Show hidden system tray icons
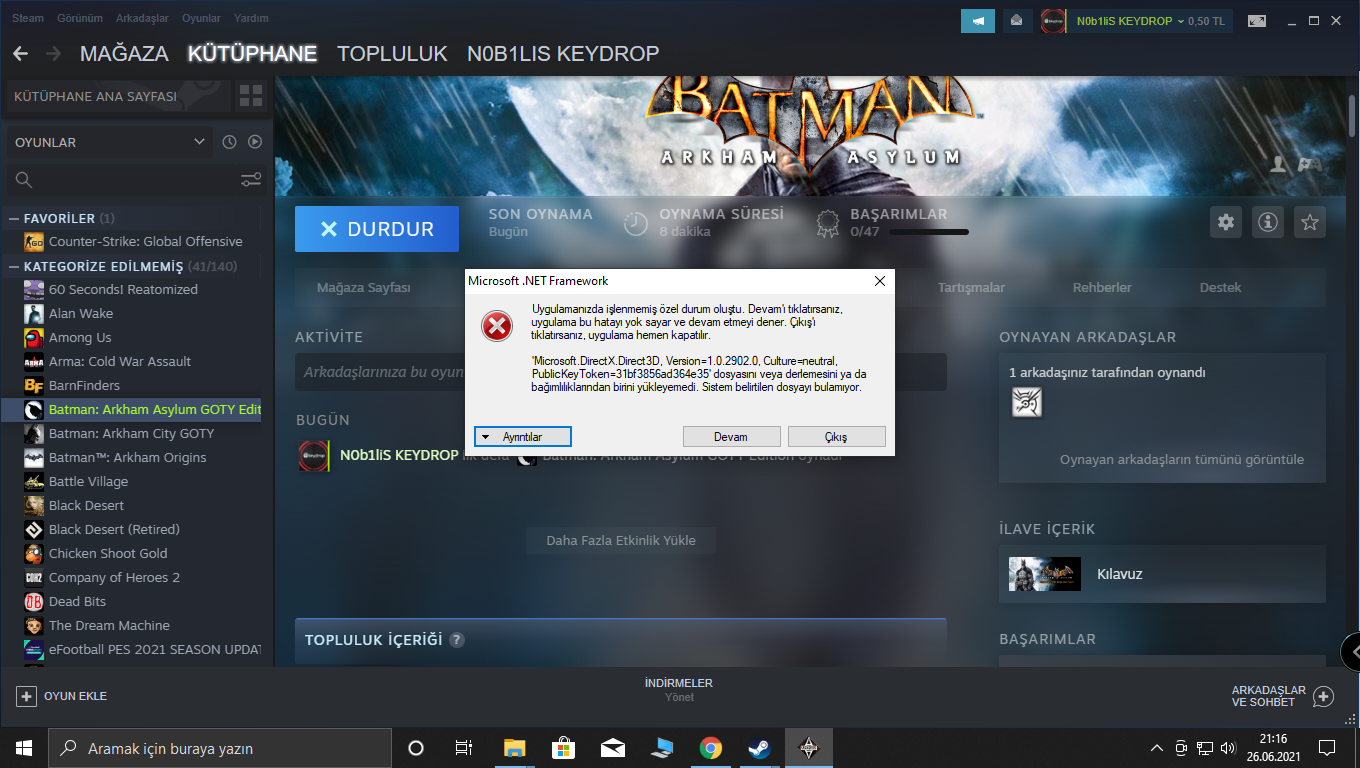 (x=1157, y=748)
